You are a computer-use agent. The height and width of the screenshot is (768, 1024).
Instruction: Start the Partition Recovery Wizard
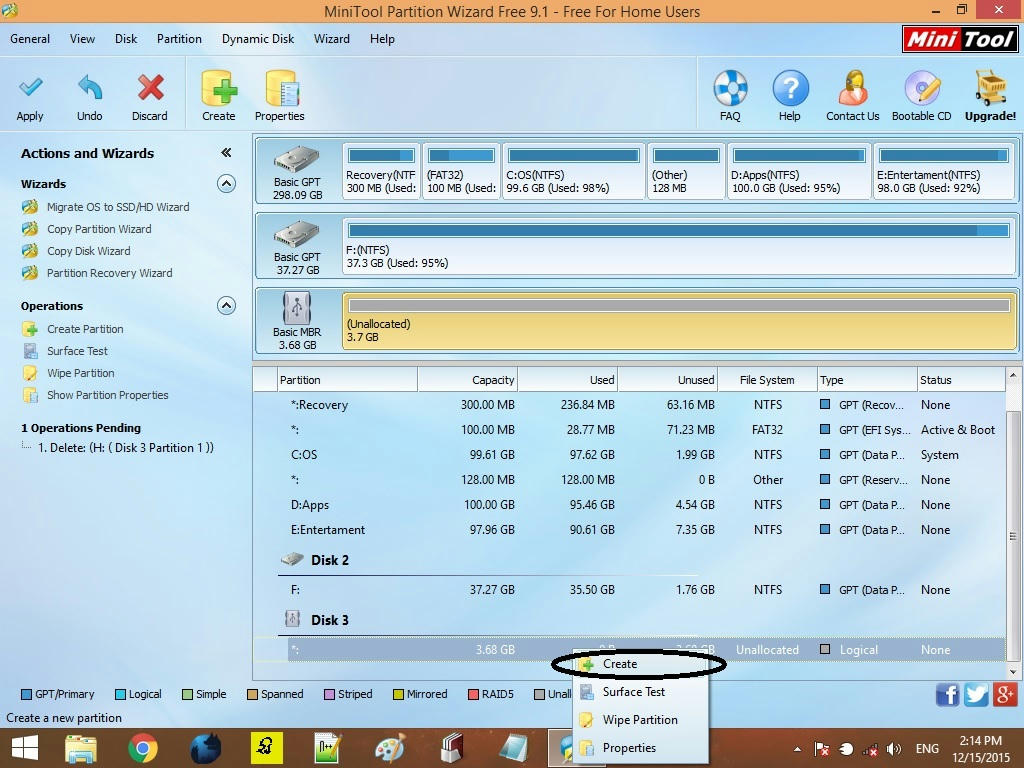(110, 274)
